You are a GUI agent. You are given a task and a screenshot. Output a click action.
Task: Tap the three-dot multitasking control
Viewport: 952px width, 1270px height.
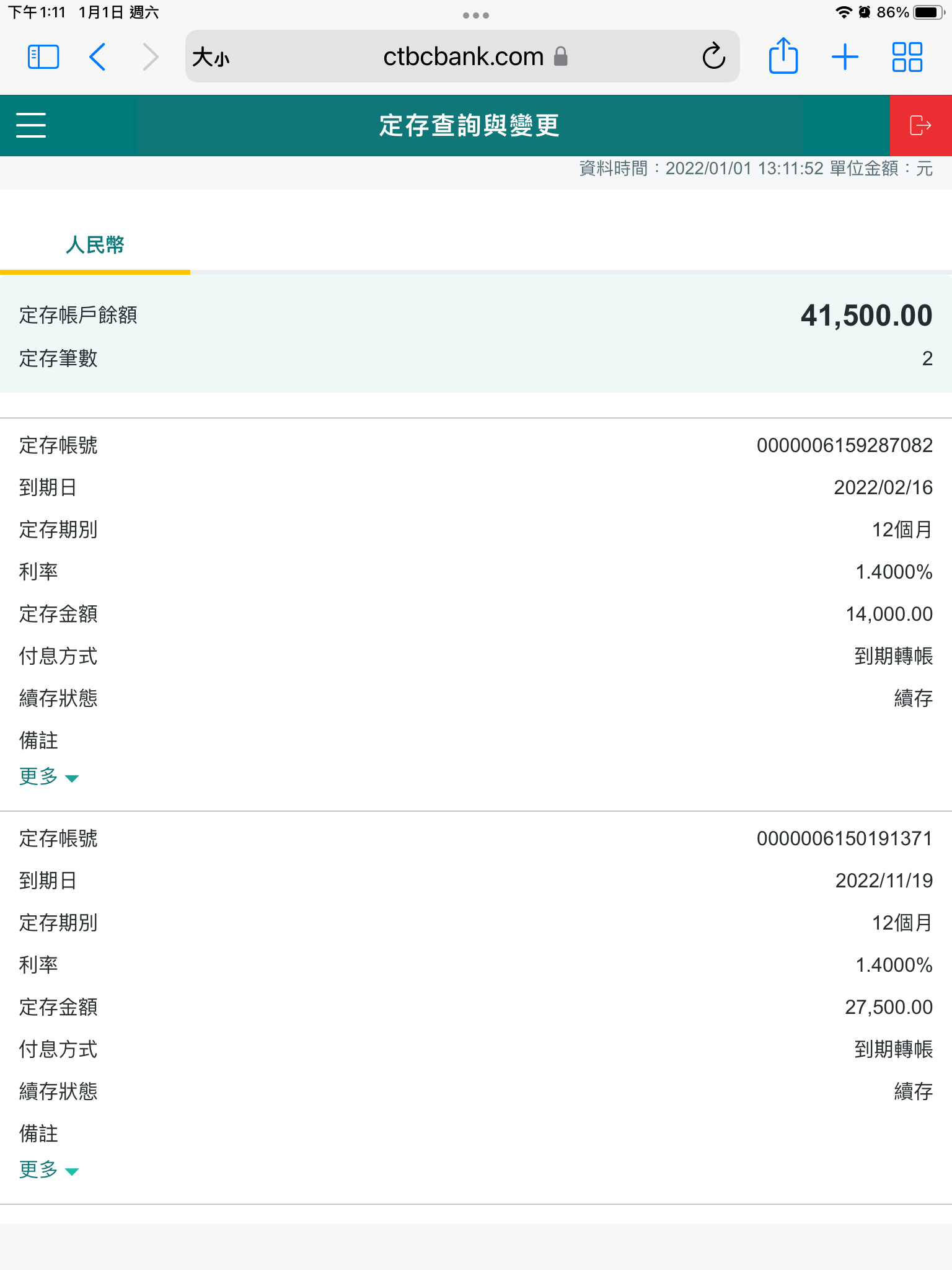point(476,16)
